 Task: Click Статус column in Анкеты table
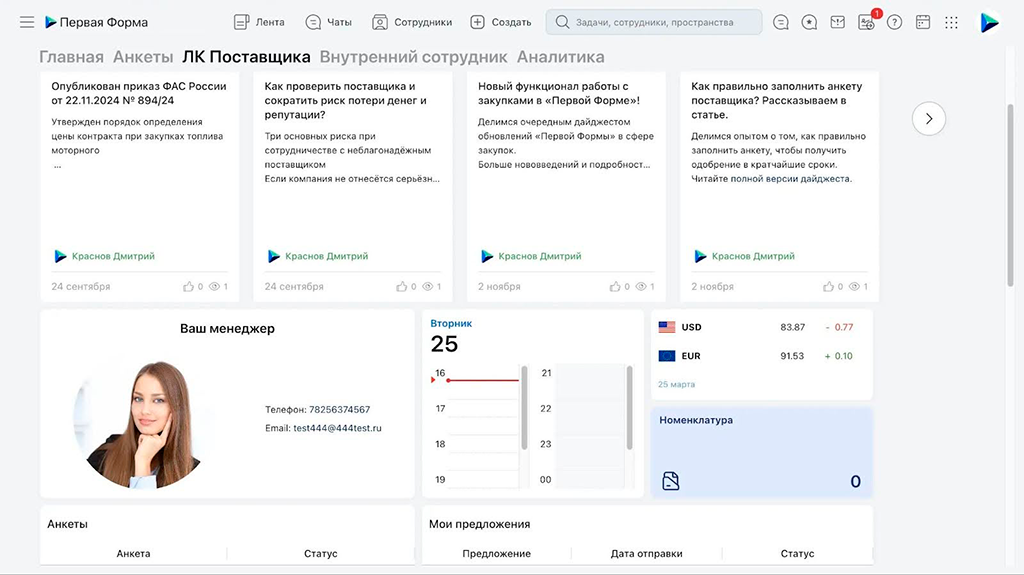pyautogui.click(x=321, y=553)
